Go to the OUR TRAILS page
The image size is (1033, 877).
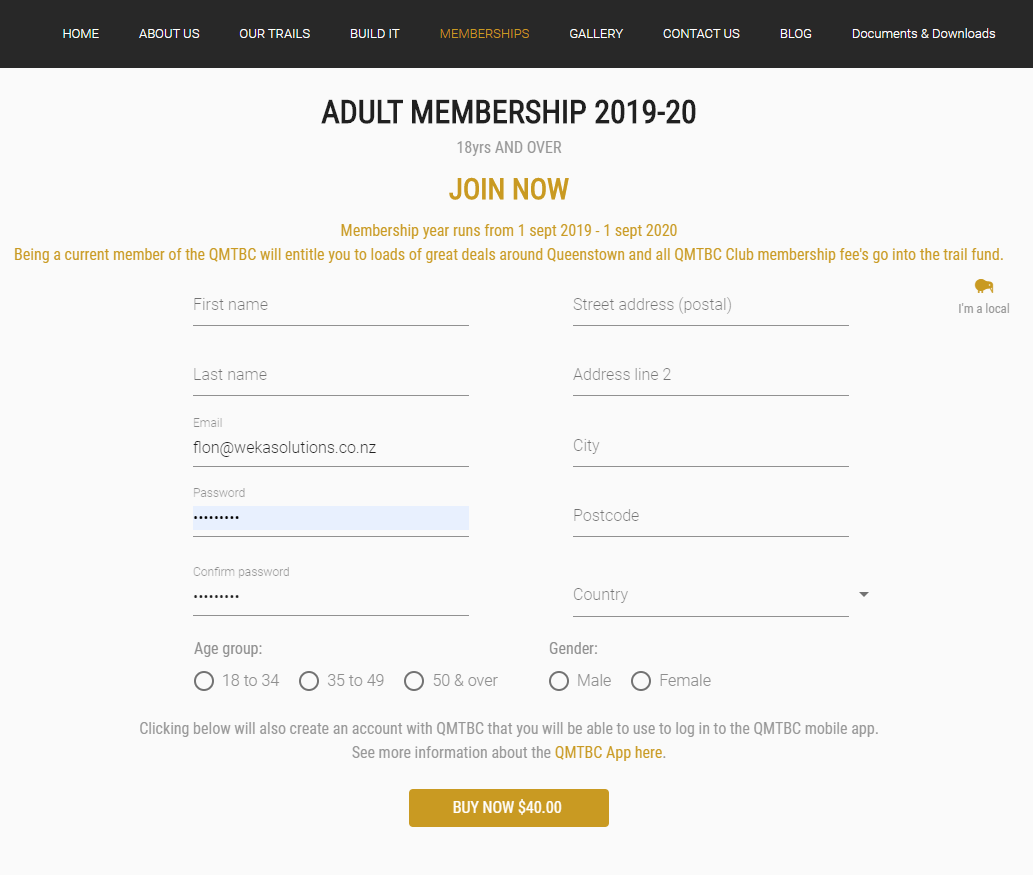[x=275, y=34]
